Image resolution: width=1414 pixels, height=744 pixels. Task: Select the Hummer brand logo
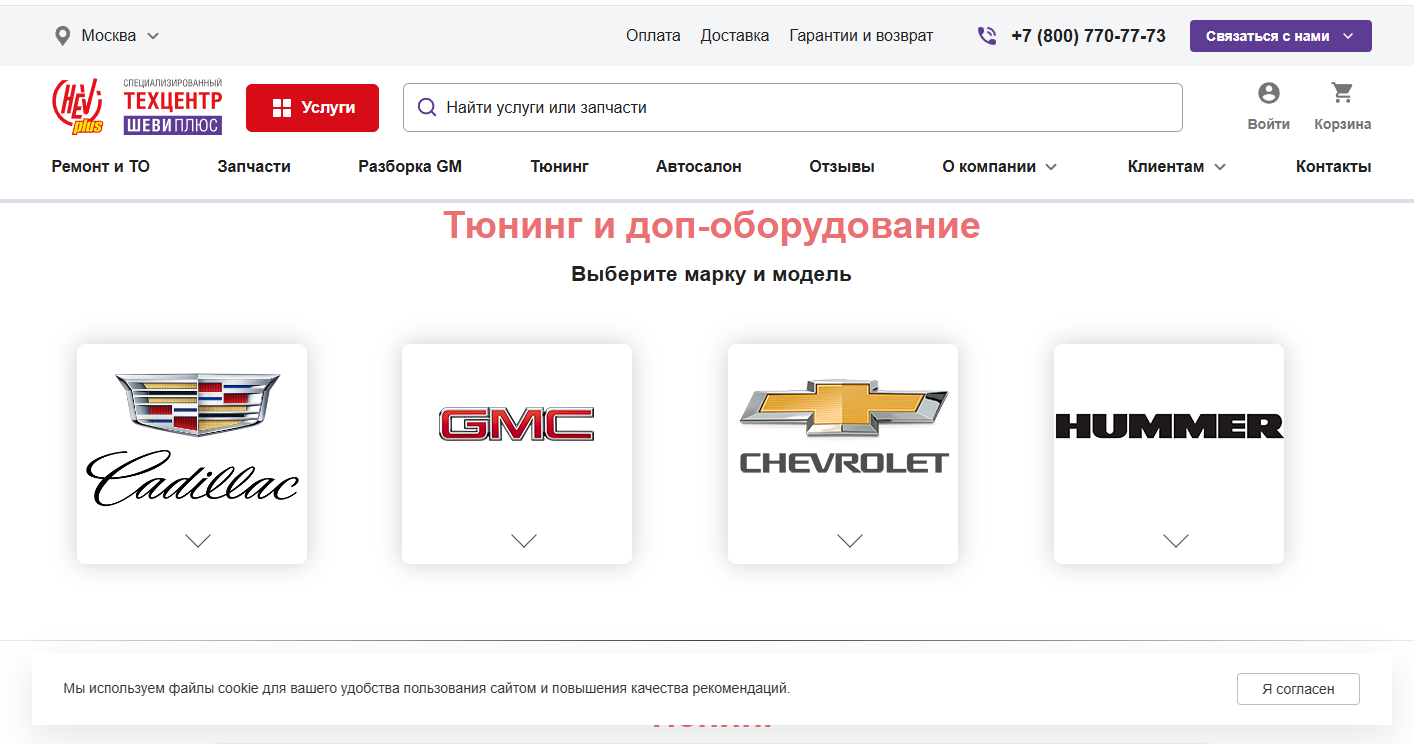click(1169, 425)
